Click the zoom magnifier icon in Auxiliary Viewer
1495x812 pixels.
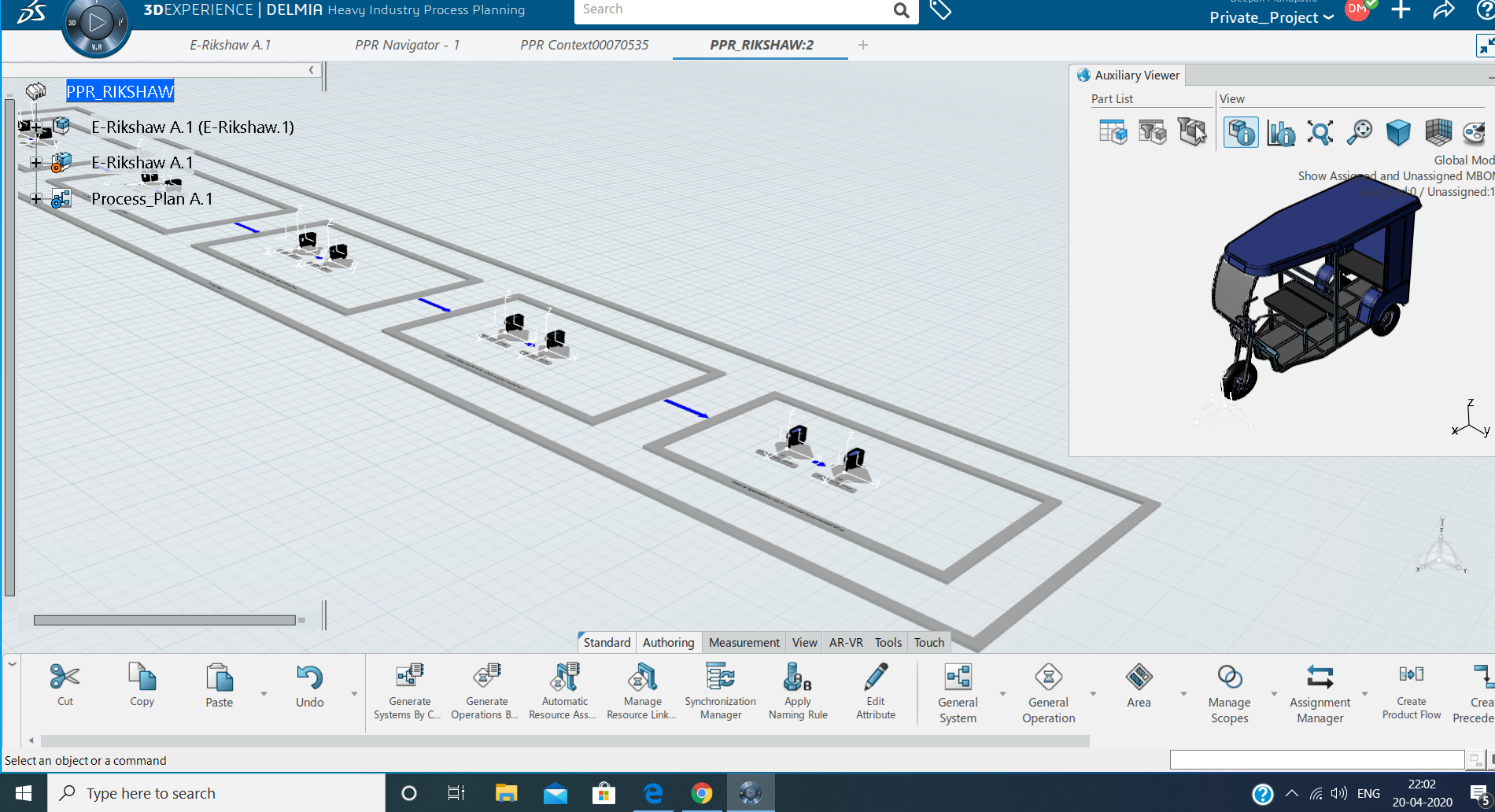click(1359, 132)
